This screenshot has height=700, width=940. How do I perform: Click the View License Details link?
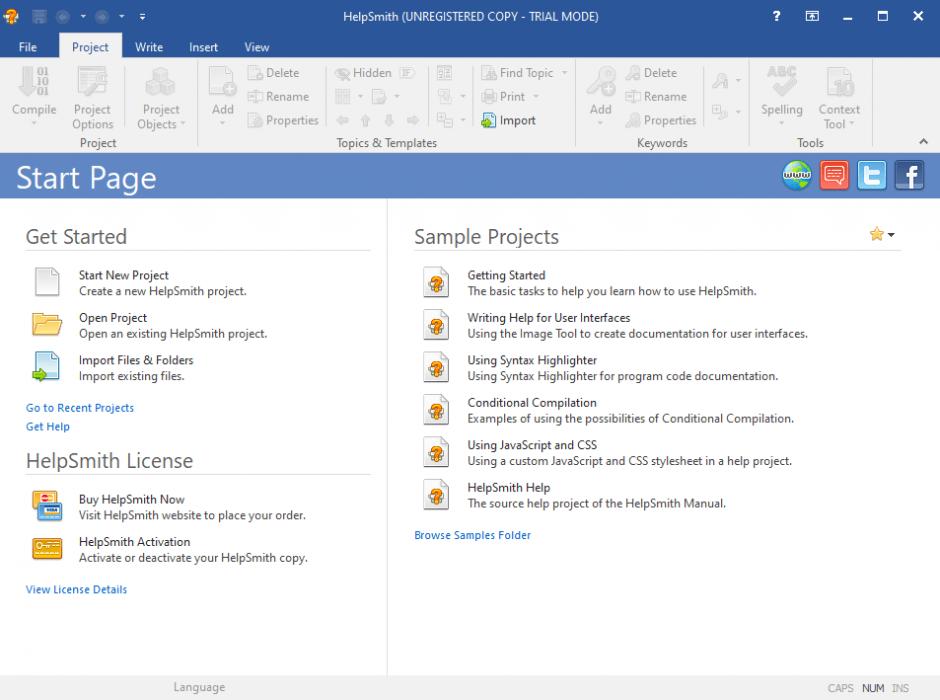[x=76, y=590]
